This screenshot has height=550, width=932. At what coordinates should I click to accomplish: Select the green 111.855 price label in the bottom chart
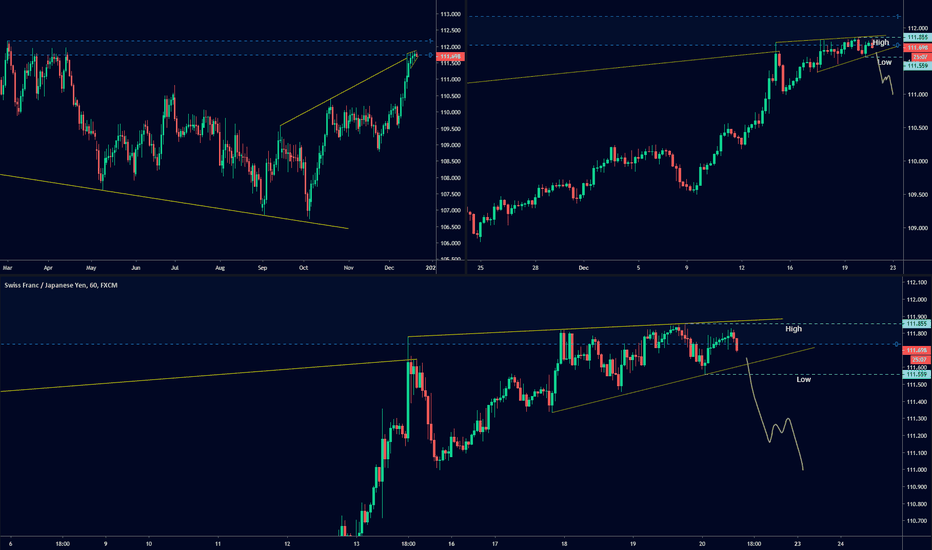(917, 324)
